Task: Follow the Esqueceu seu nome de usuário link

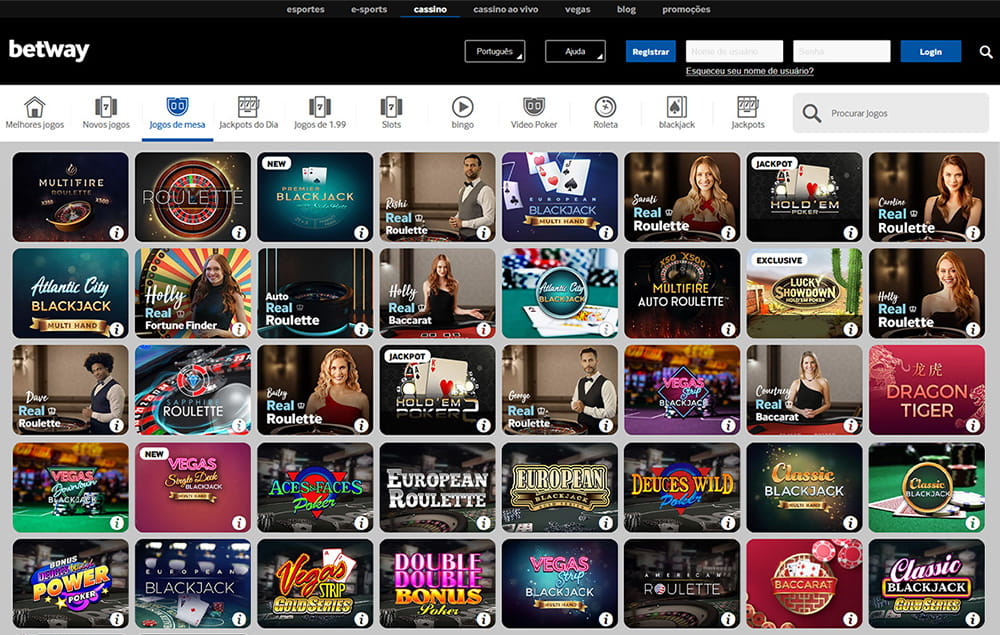Action: pos(749,71)
